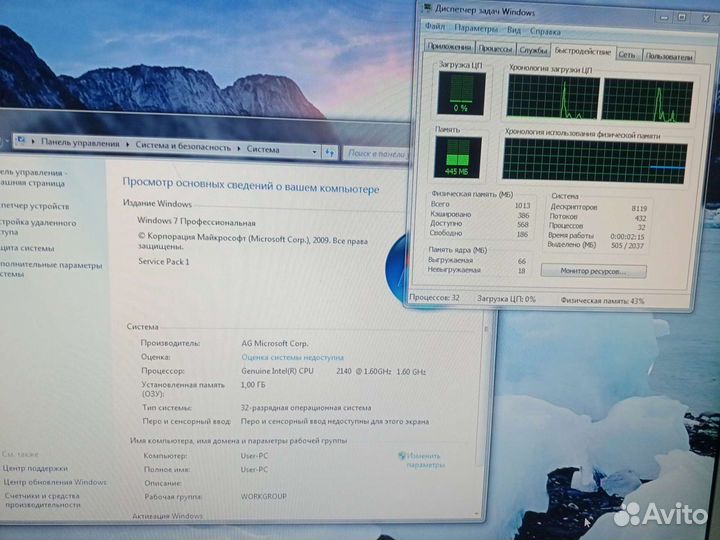
Task: Open Дополнительные параметры системы link
Action: click(51, 269)
